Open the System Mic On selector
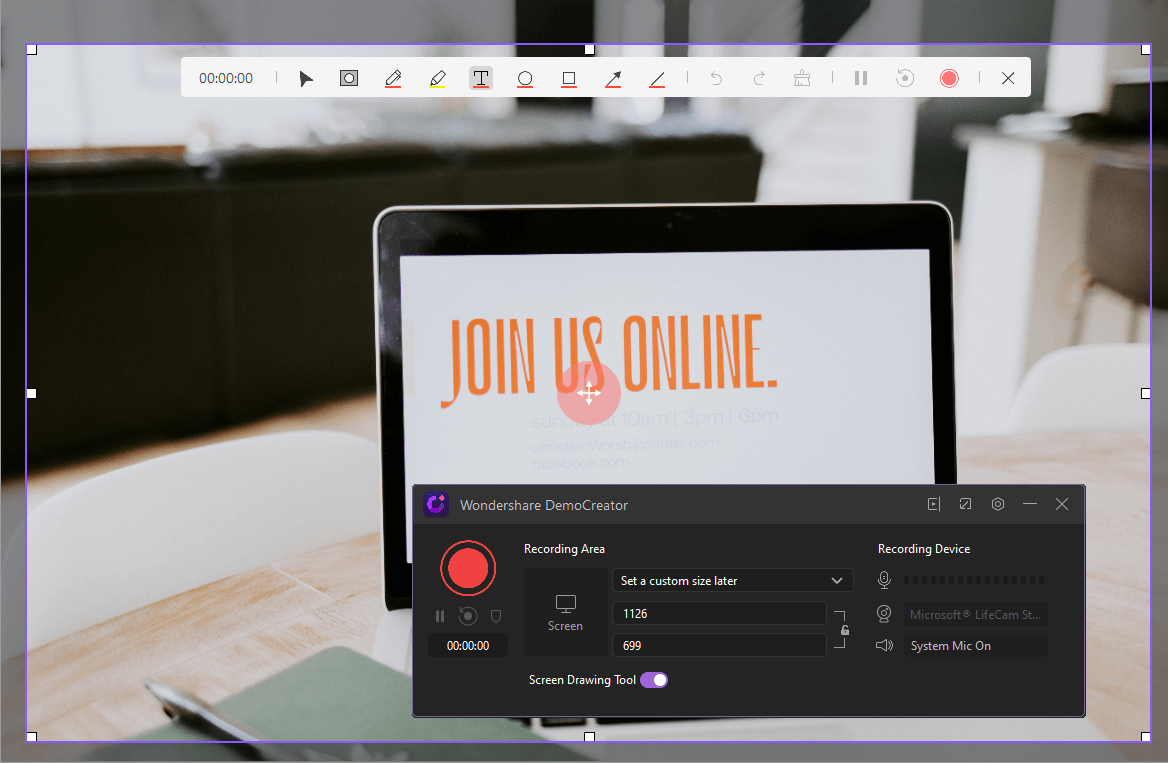Image resolution: width=1168 pixels, height=763 pixels. [x=976, y=645]
